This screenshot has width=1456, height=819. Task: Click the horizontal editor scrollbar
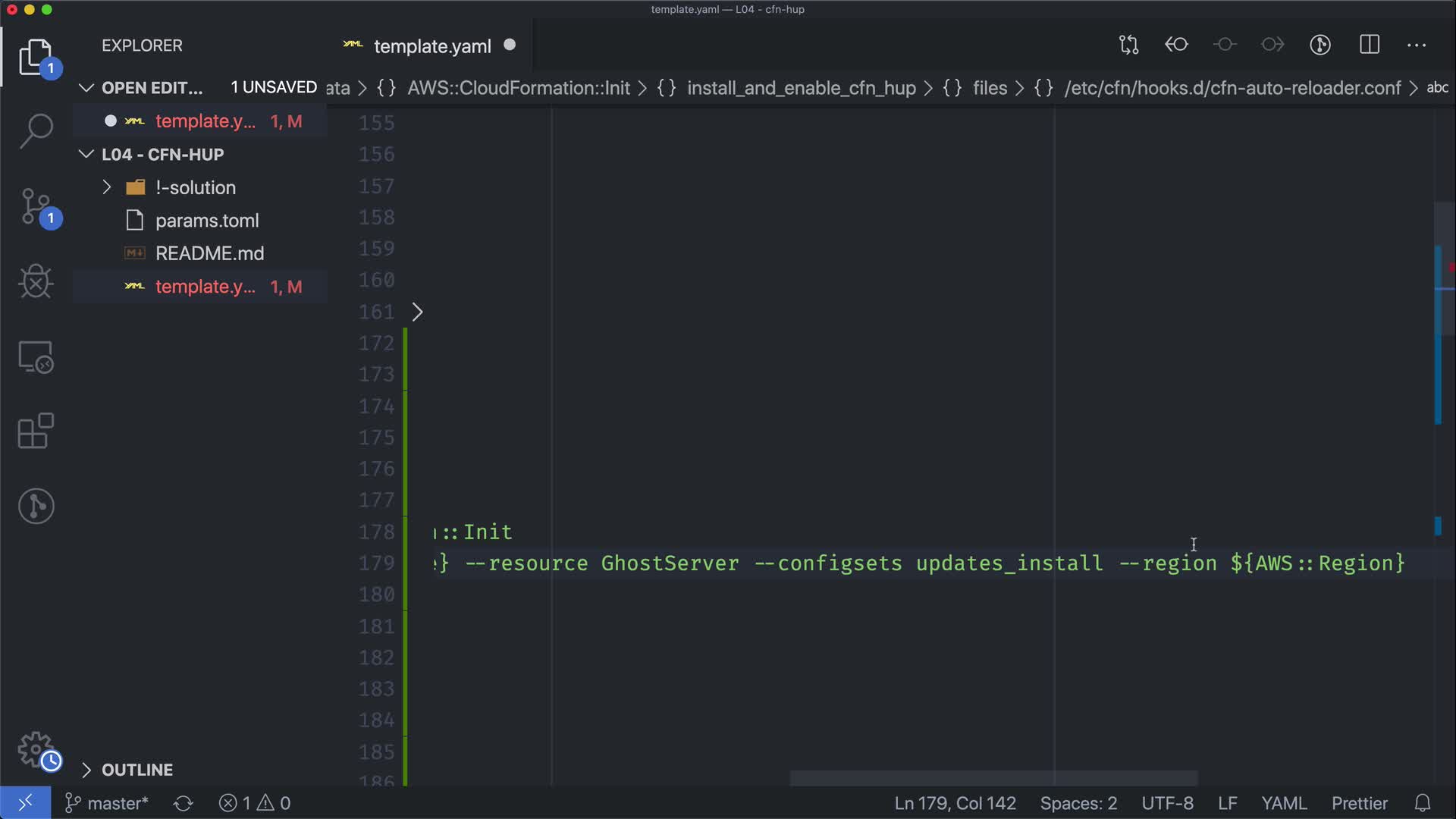pyautogui.click(x=993, y=778)
